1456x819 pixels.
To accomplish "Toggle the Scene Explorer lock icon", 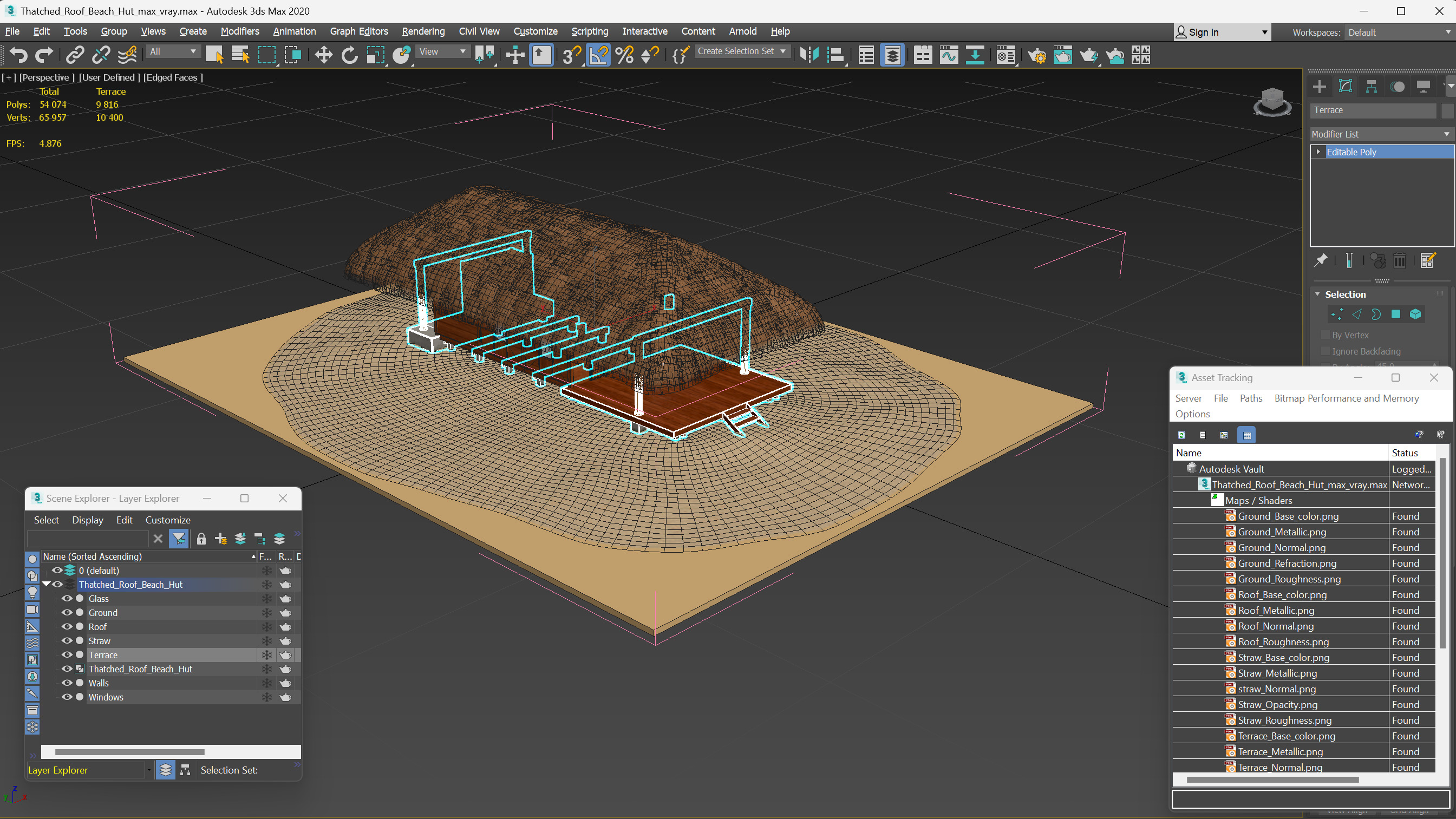I will (201, 539).
